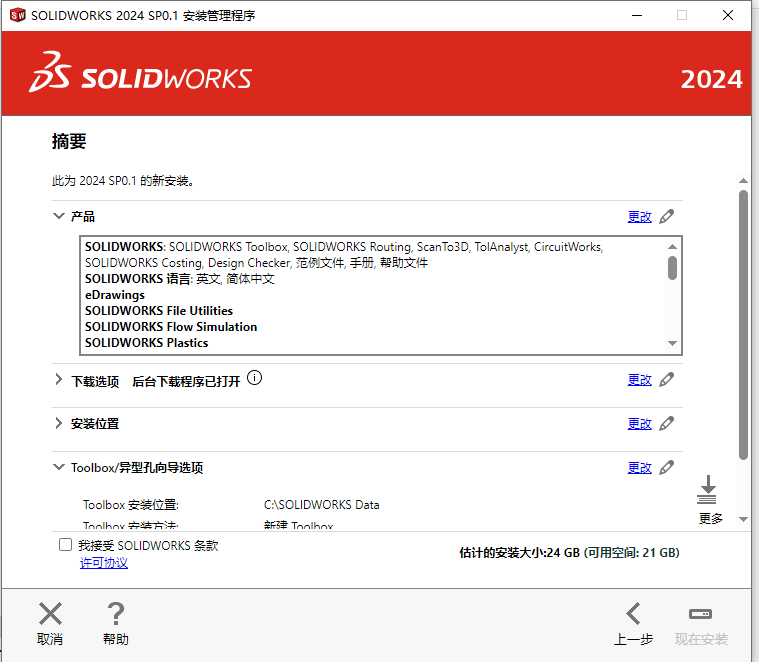Select eDrawings in the product list
759x662 pixels.
[x=115, y=295]
